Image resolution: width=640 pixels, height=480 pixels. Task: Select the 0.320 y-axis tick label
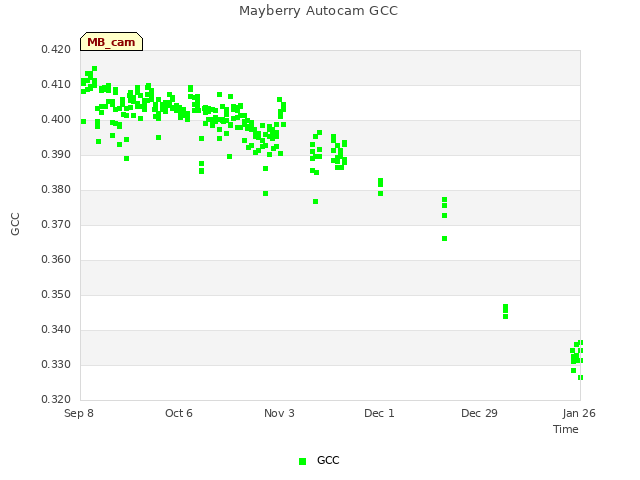click(56, 399)
